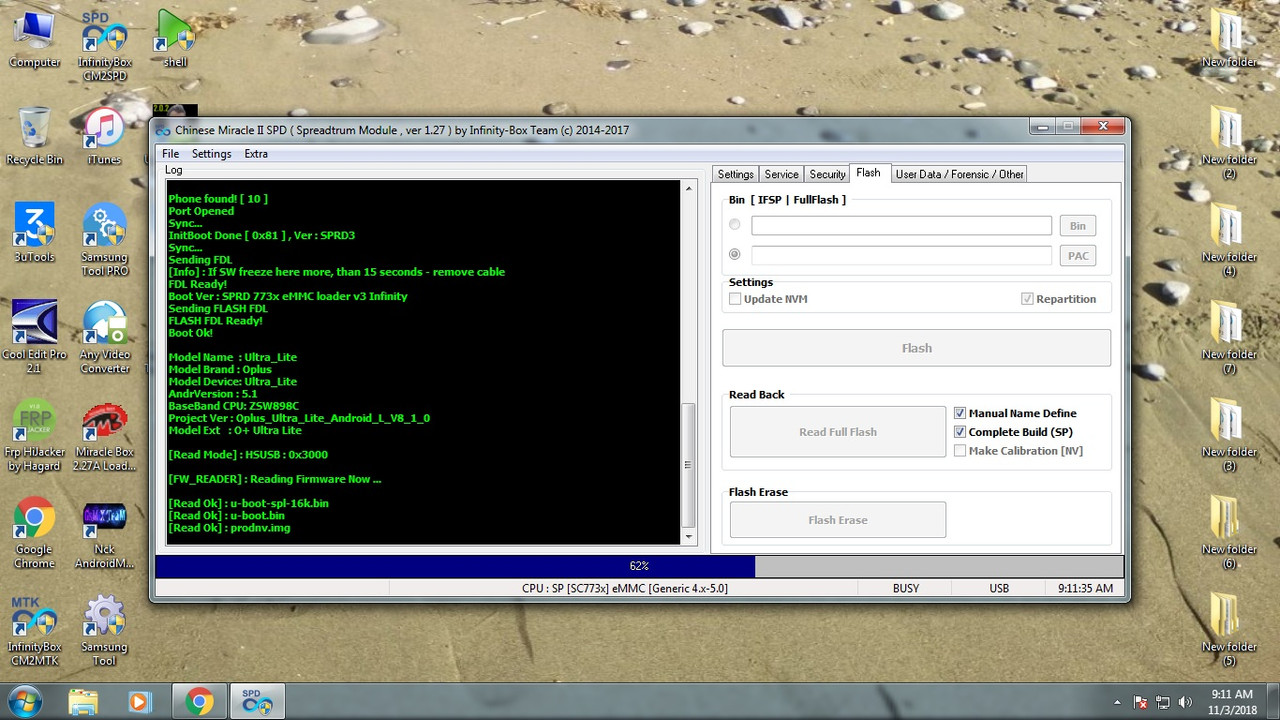Image resolution: width=1280 pixels, height=720 pixels.
Task: Switch to the Service tab
Action: click(x=782, y=174)
